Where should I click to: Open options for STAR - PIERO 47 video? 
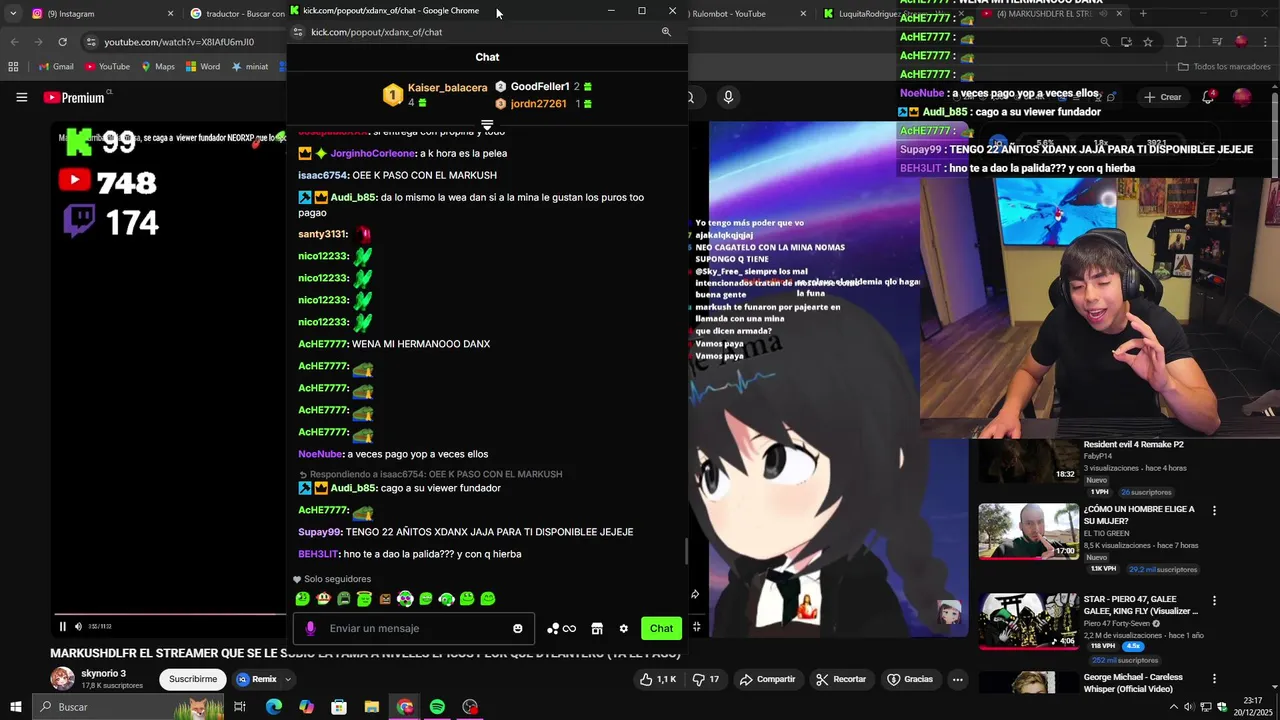1214,600
